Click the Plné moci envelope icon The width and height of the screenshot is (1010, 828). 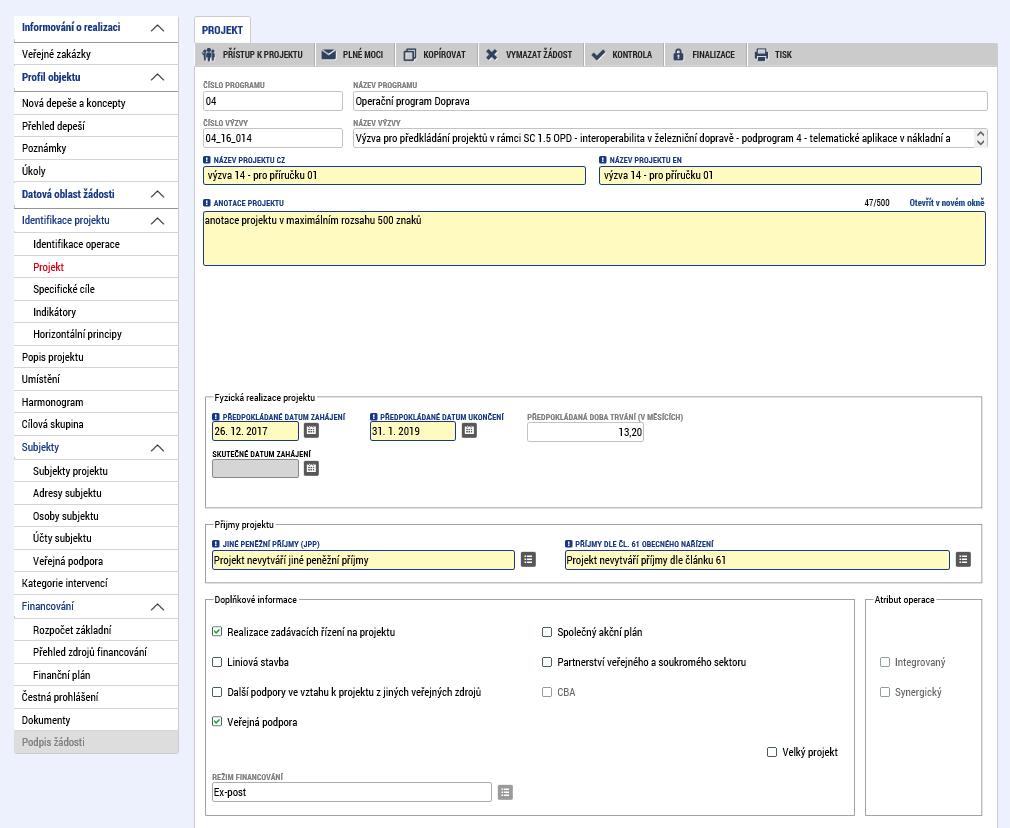(x=329, y=55)
